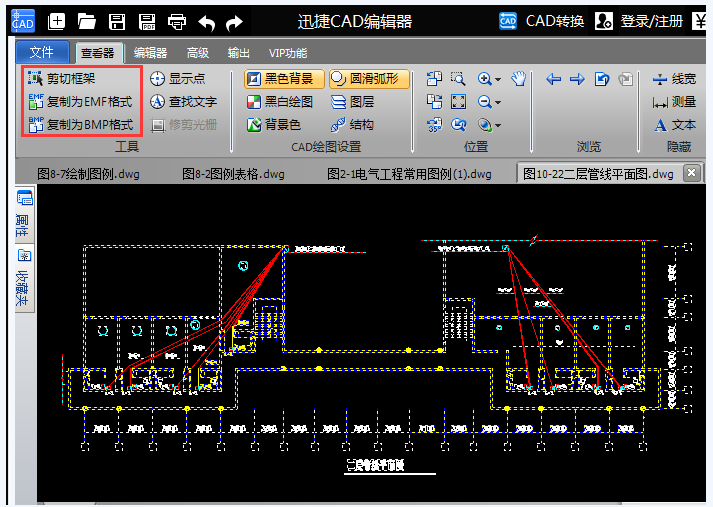
Task: Click the floor plan title text in drawing
Action: click(x=376, y=465)
